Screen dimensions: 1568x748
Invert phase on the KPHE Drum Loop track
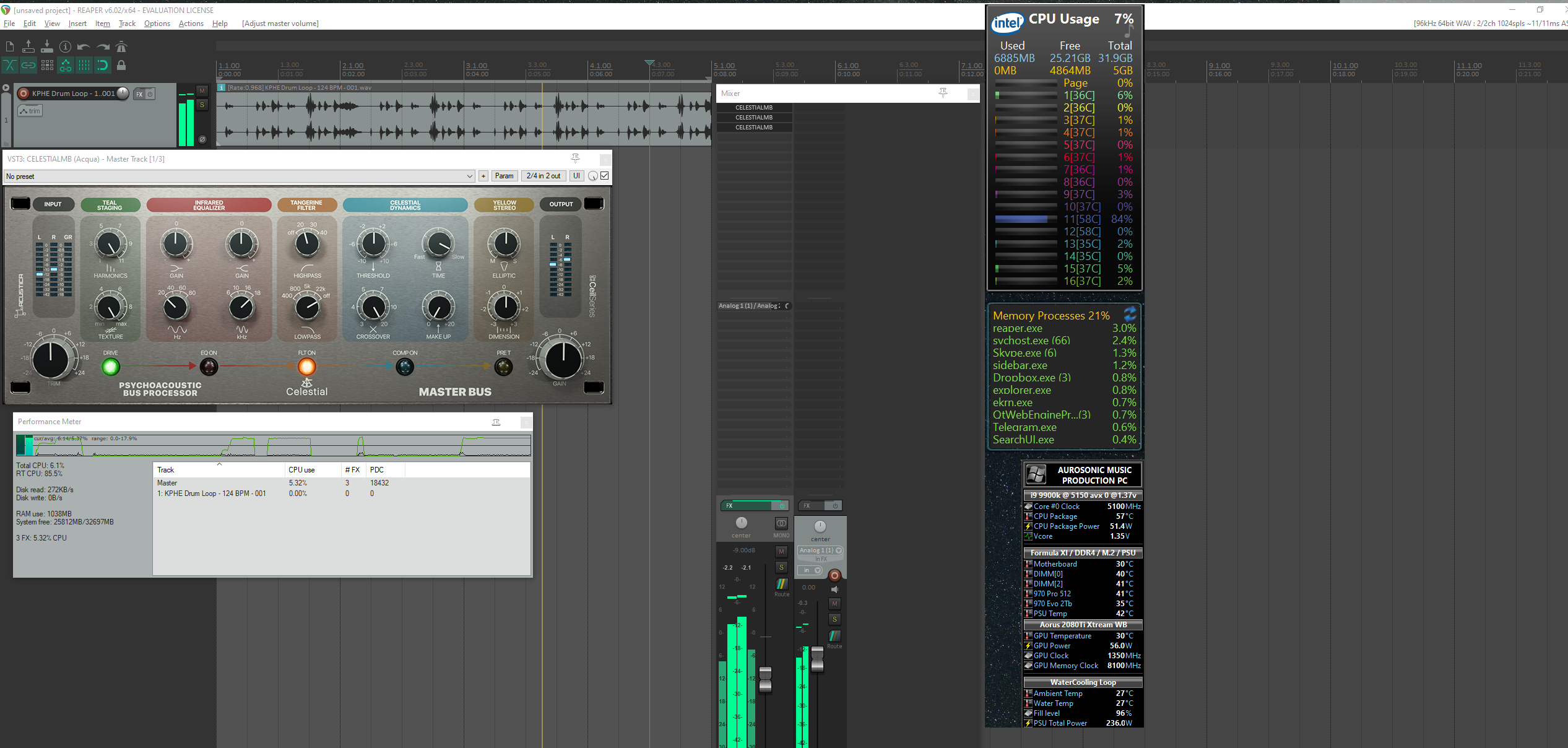coord(202,139)
